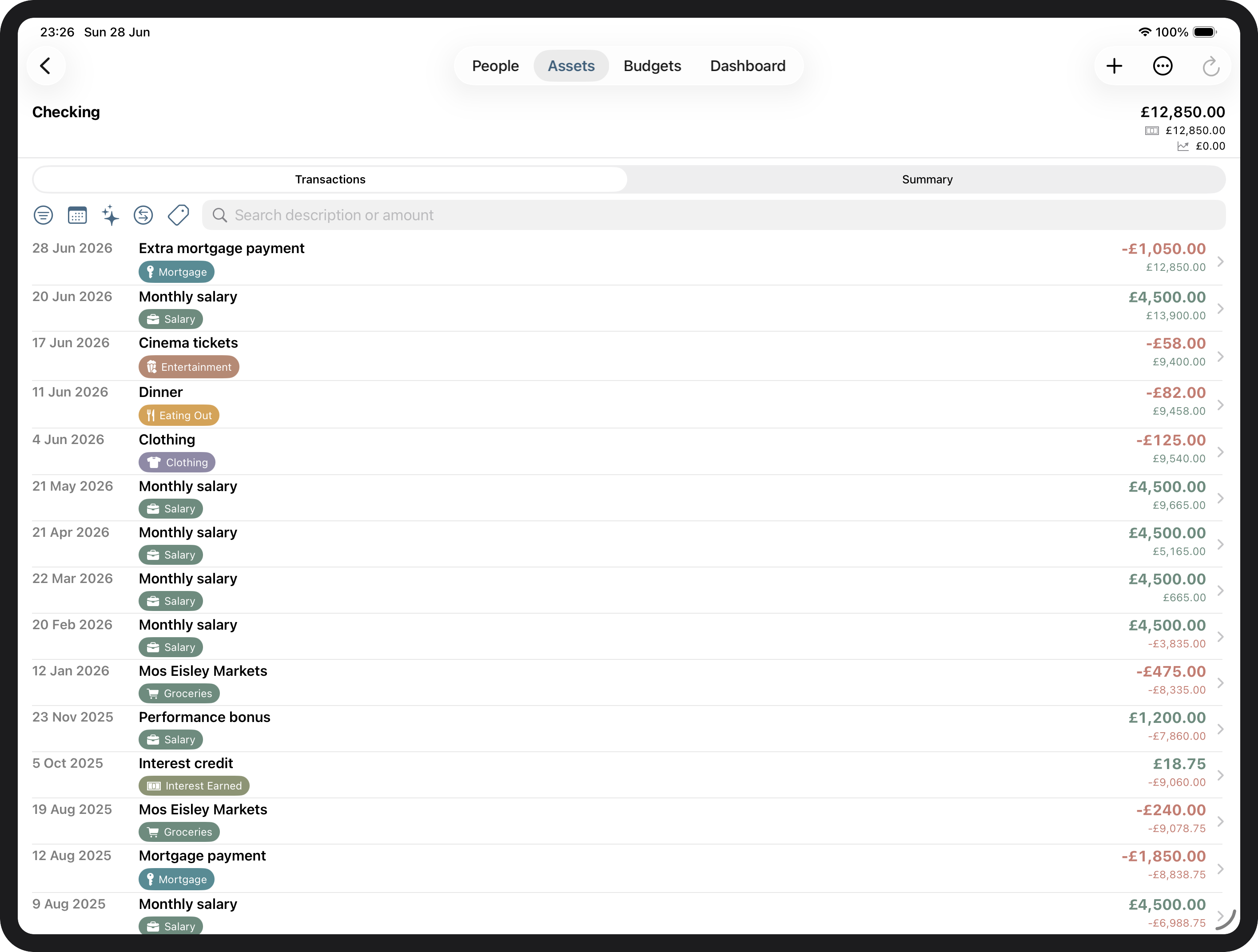Tap the £1,200.00 amount
Image resolution: width=1258 pixels, height=952 pixels.
pos(1167,718)
